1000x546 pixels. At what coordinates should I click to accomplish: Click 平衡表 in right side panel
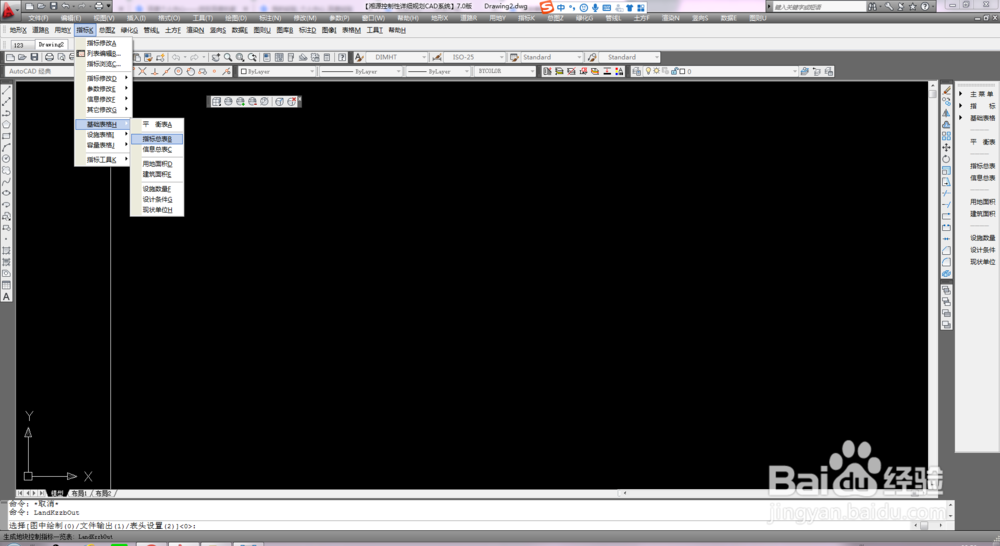coord(982,142)
